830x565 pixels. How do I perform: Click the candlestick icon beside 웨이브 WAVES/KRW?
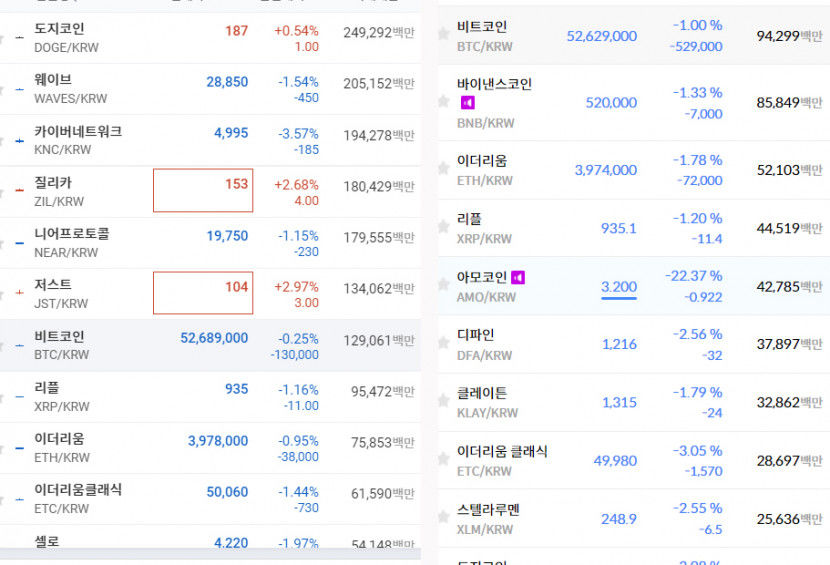[20, 89]
